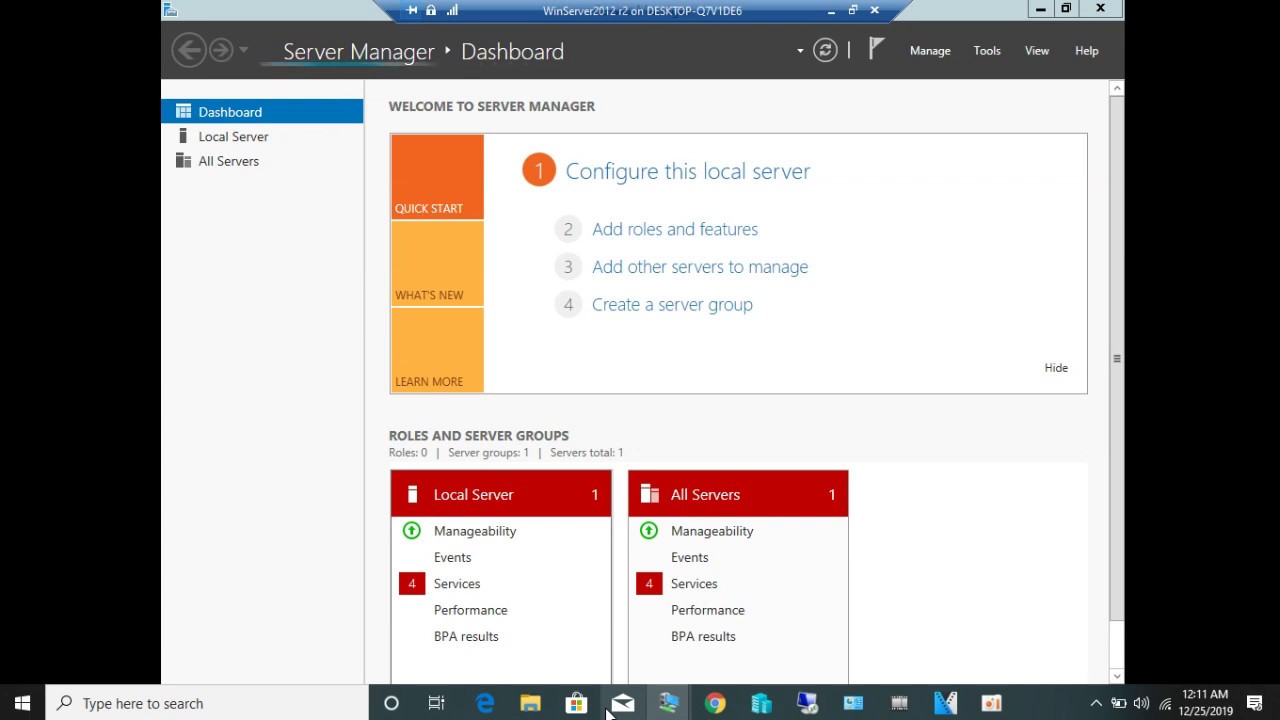This screenshot has height=720, width=1280.
Task: Click the lock icon in connection bar
Action: pyautogui.click(x=431, y=10)
